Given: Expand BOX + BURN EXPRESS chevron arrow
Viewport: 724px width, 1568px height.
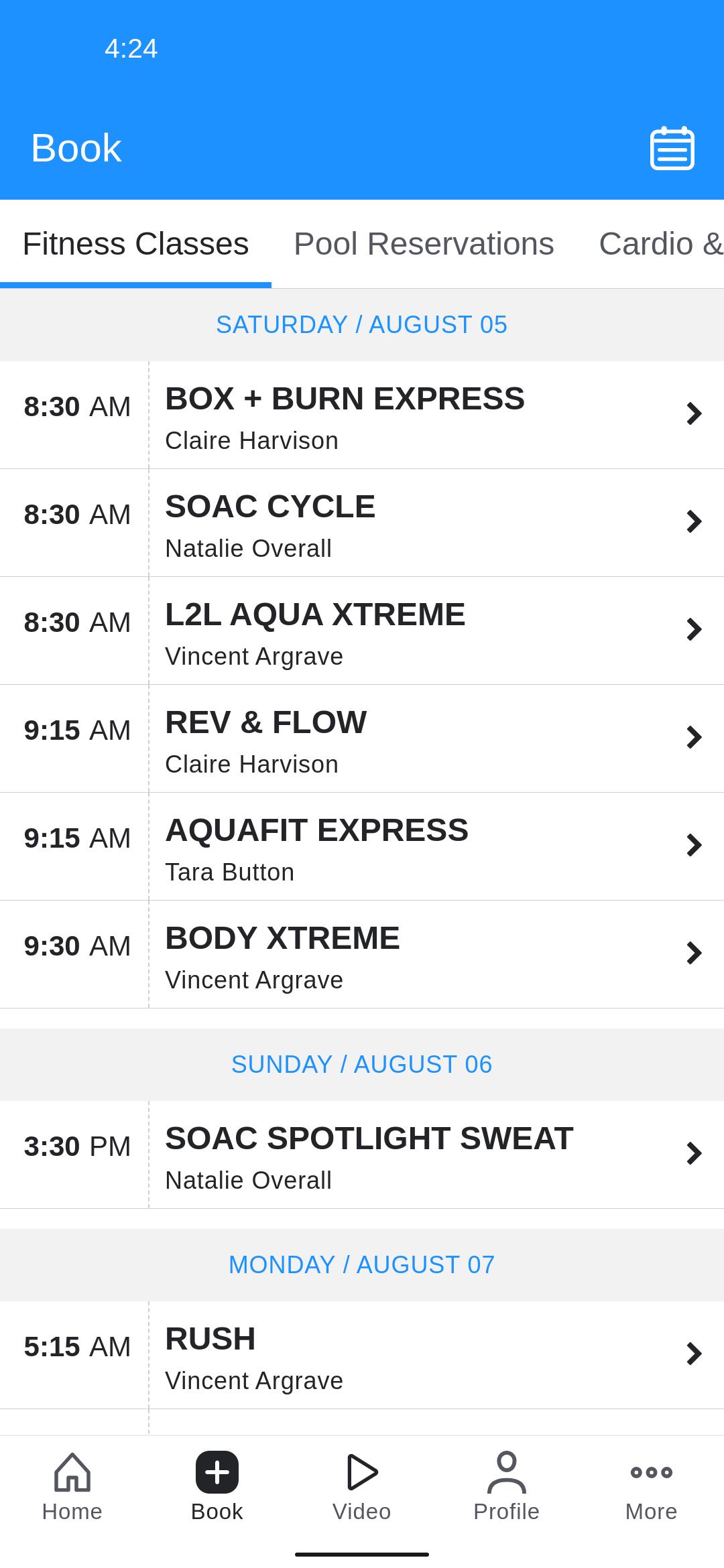Looking at the screenshot, I should (694, 414).
